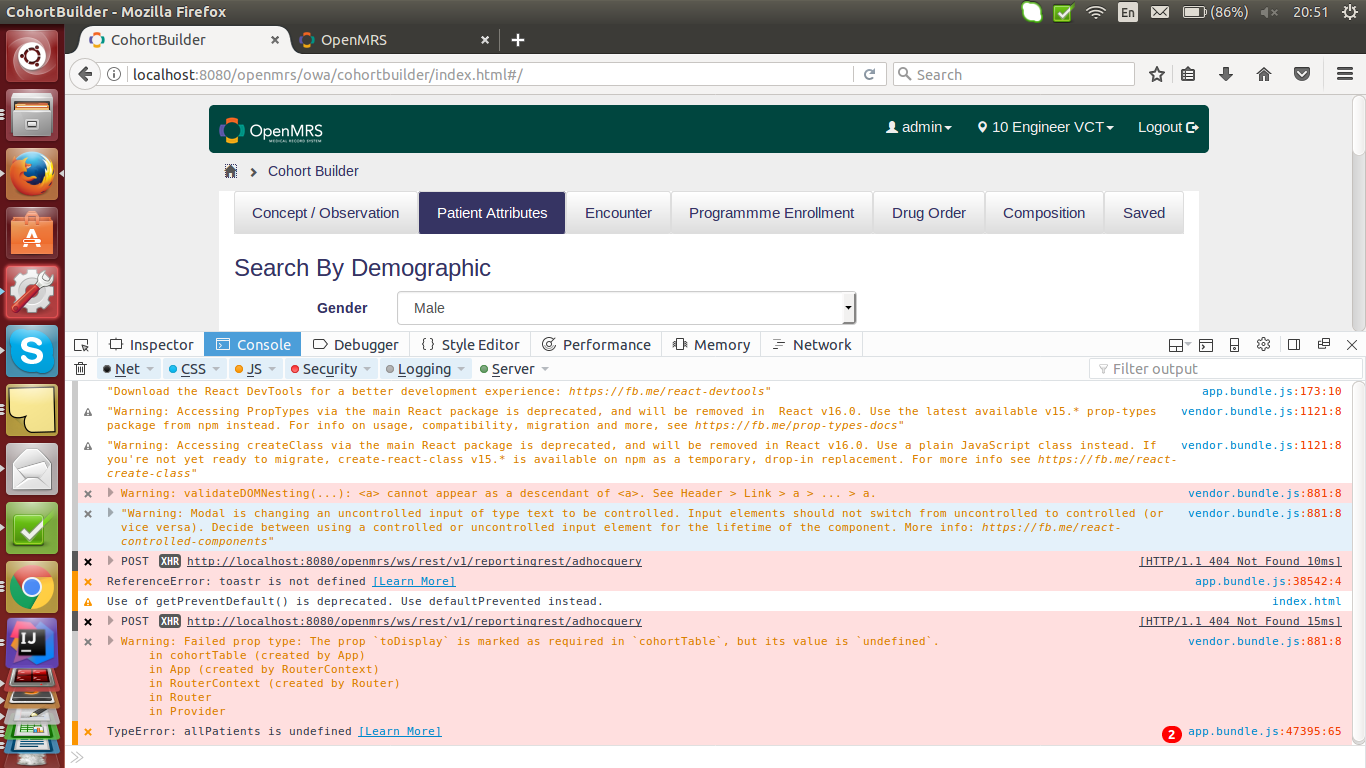
Task: Bookmark this page with the star icon
Action: (x=1156, y=73)
